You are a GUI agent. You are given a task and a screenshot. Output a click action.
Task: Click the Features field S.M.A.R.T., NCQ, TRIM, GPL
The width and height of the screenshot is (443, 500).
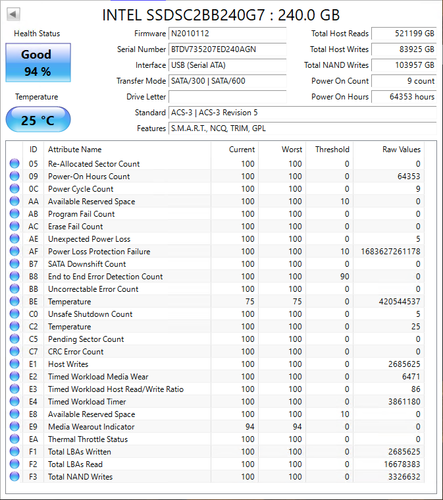(x=303, y=128)
